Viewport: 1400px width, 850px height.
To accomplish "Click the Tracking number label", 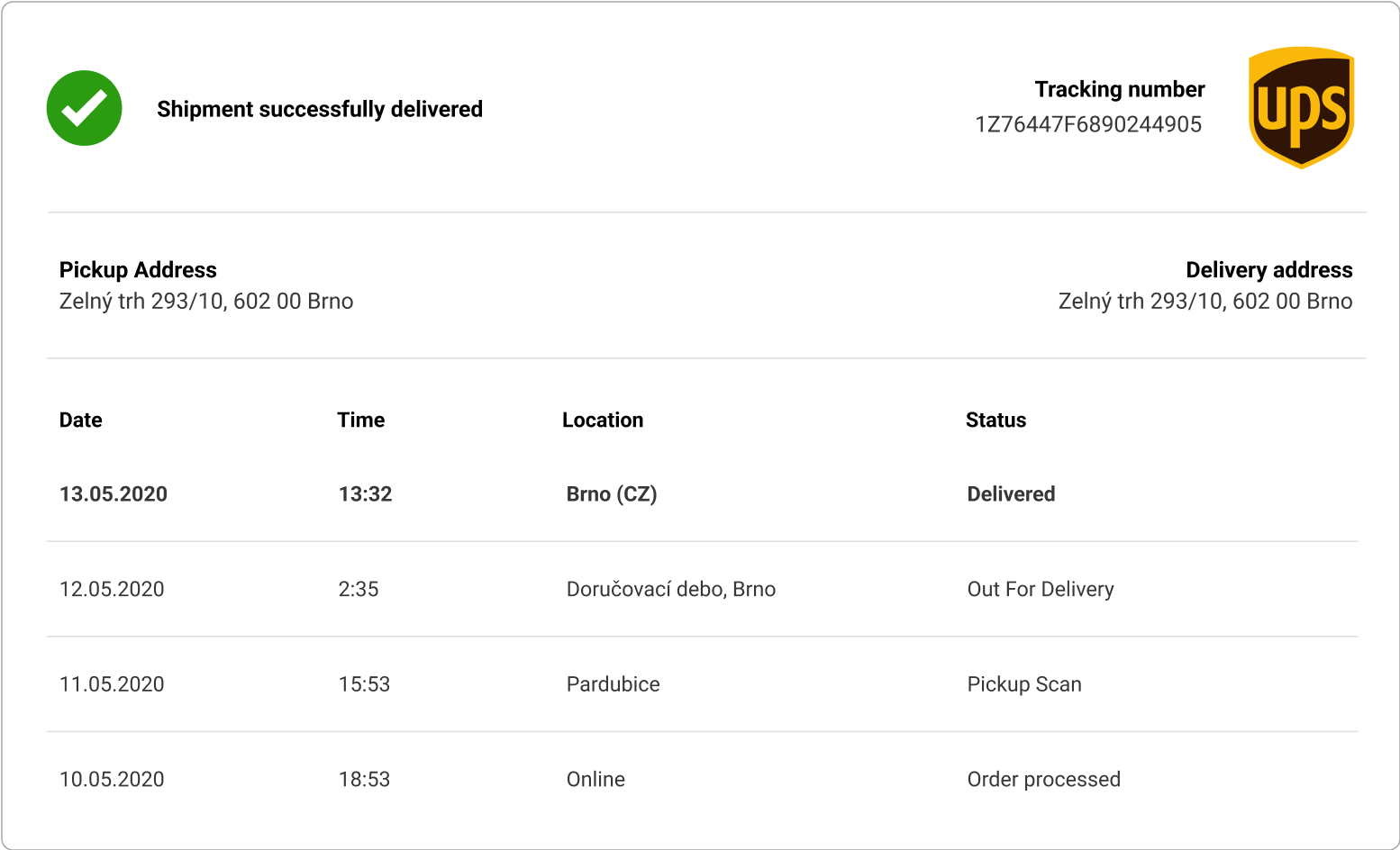I will point(1120,89).
